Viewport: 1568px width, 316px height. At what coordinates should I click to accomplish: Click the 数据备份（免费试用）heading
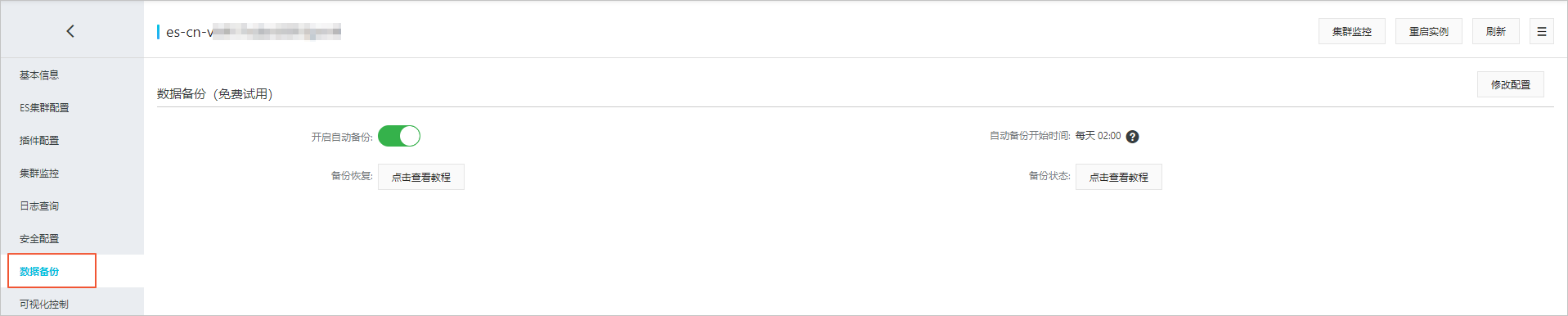[x=214, y=94]
